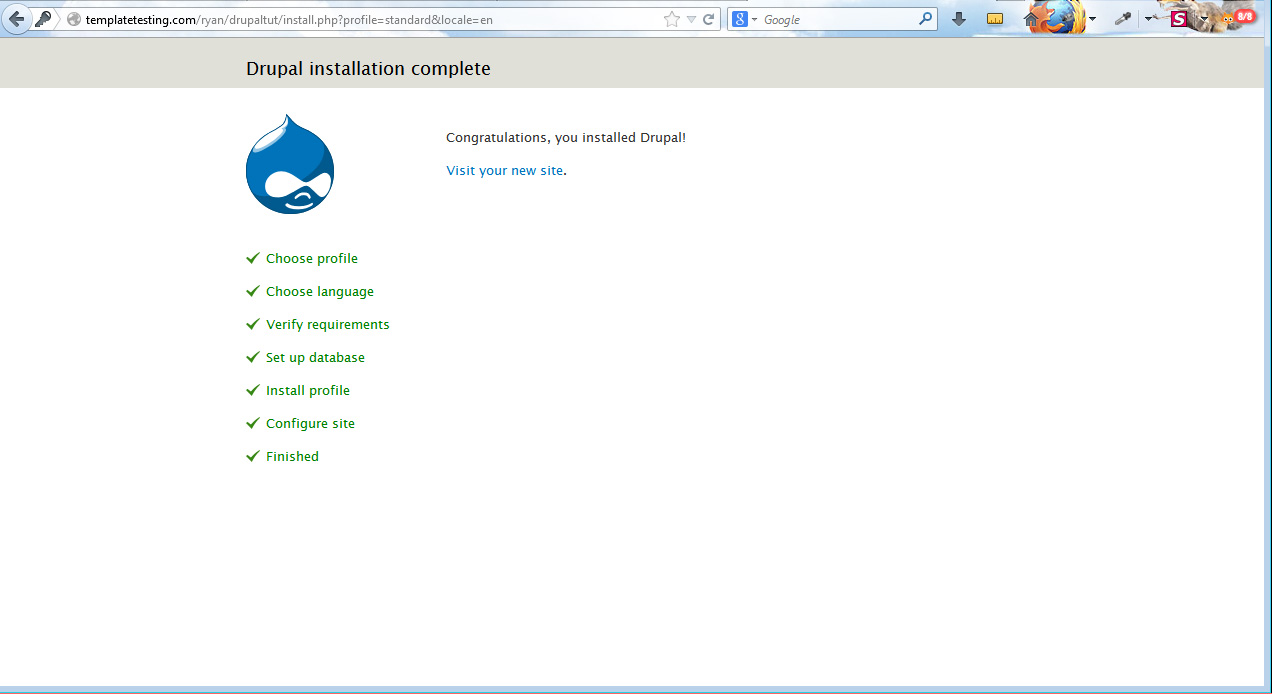Click the Drupal drop logo
The width and height of the screenshot is (1272, 694).
(290, 163)
